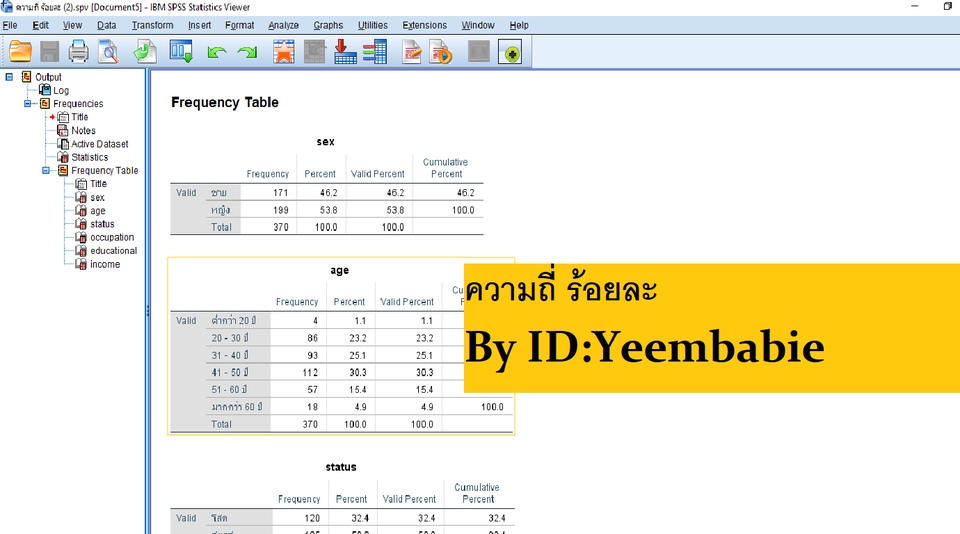Click the Export output icon
Image resolution: width=960 pixels, height=534 pixels.
(x=146, y=52)
